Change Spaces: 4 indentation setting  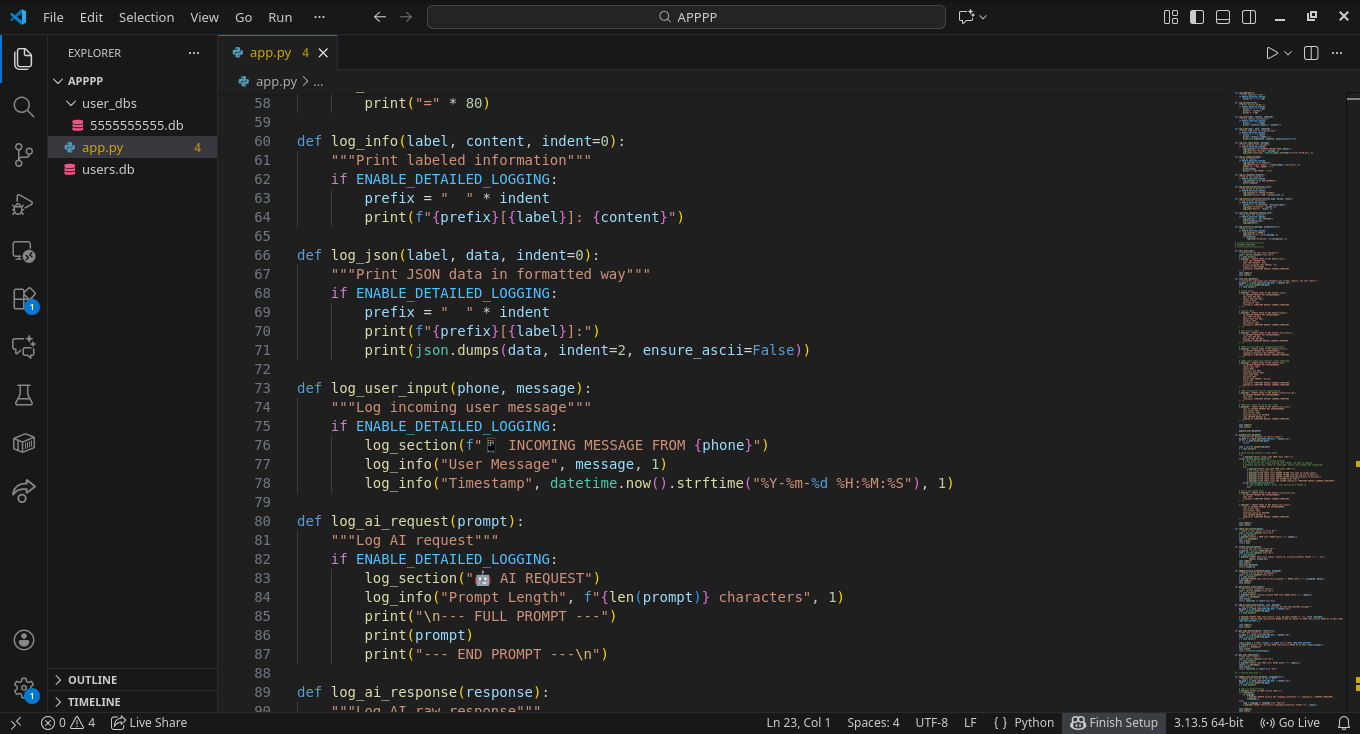(873, 722)
